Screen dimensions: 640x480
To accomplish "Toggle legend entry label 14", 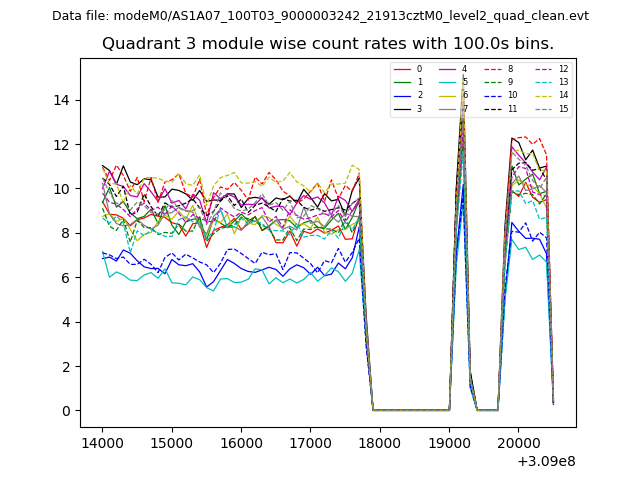I will click(563, 95).
